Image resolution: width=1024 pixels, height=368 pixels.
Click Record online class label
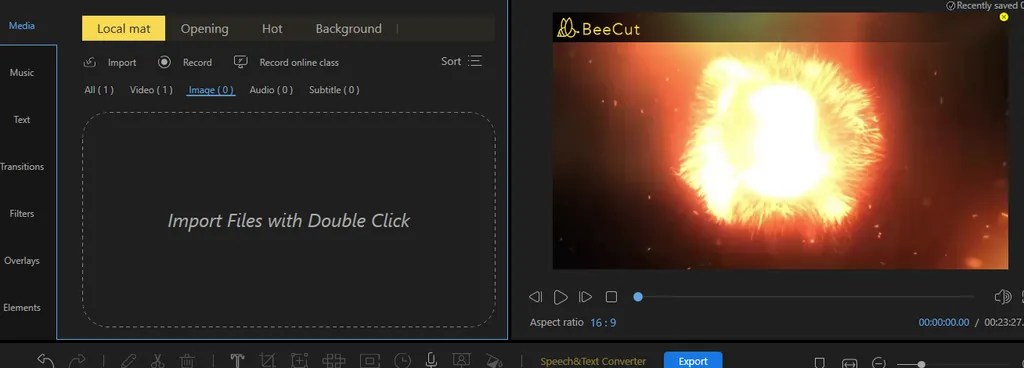[x=299, y=63]
